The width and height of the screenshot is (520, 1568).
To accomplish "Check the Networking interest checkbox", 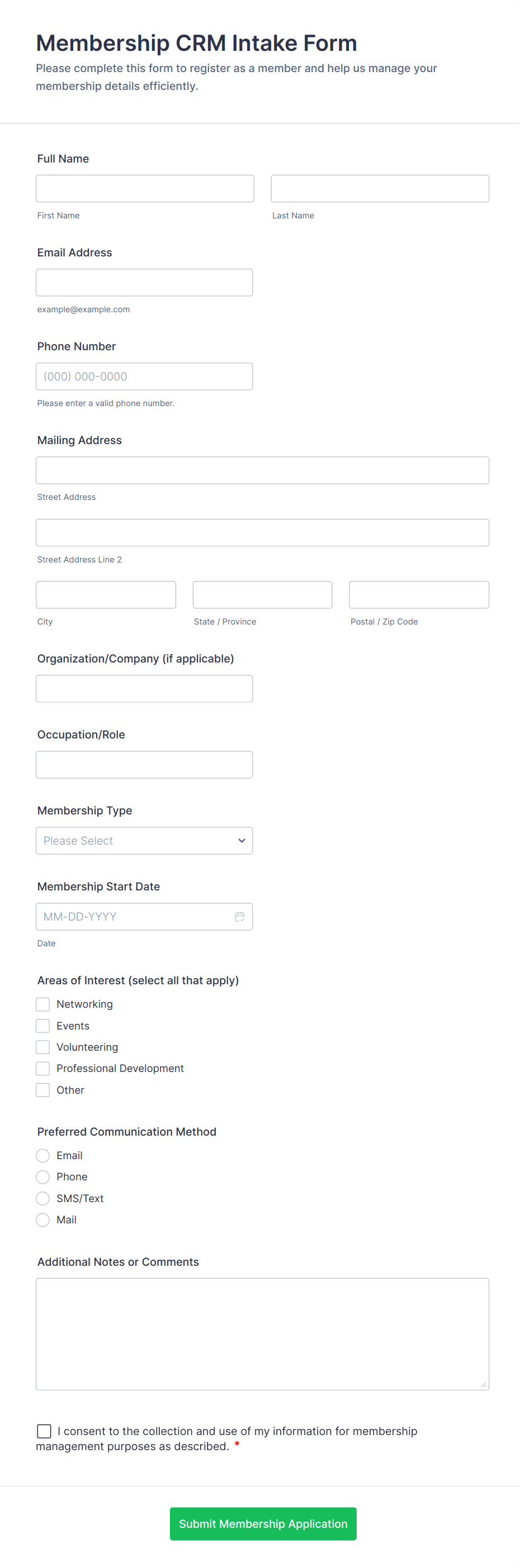I will 42,1004.
